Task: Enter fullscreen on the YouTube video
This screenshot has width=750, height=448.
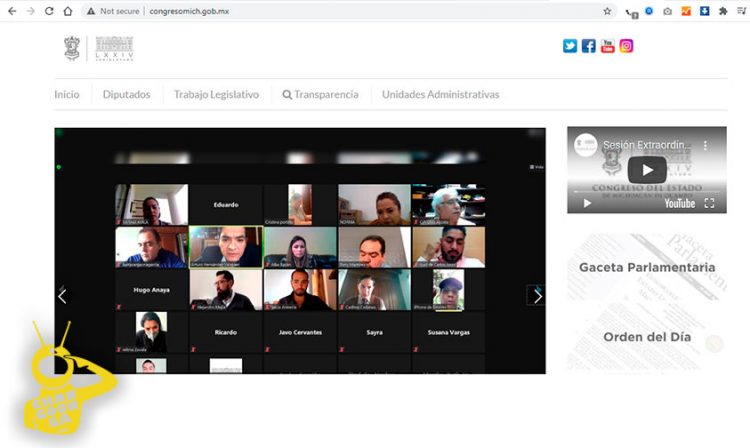Action: pyautogui.click(x=709, y=203)
